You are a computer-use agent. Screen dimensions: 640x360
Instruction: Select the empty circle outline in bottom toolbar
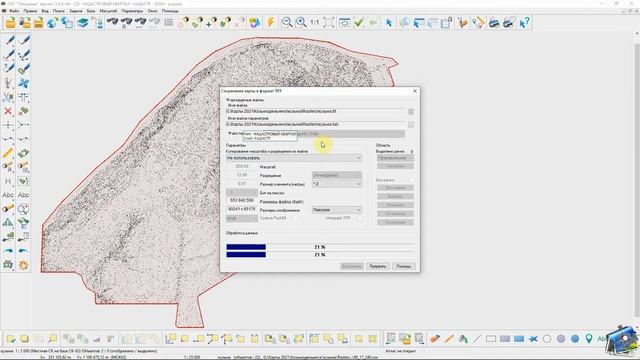pyautogui.click(x=547, y=339)
